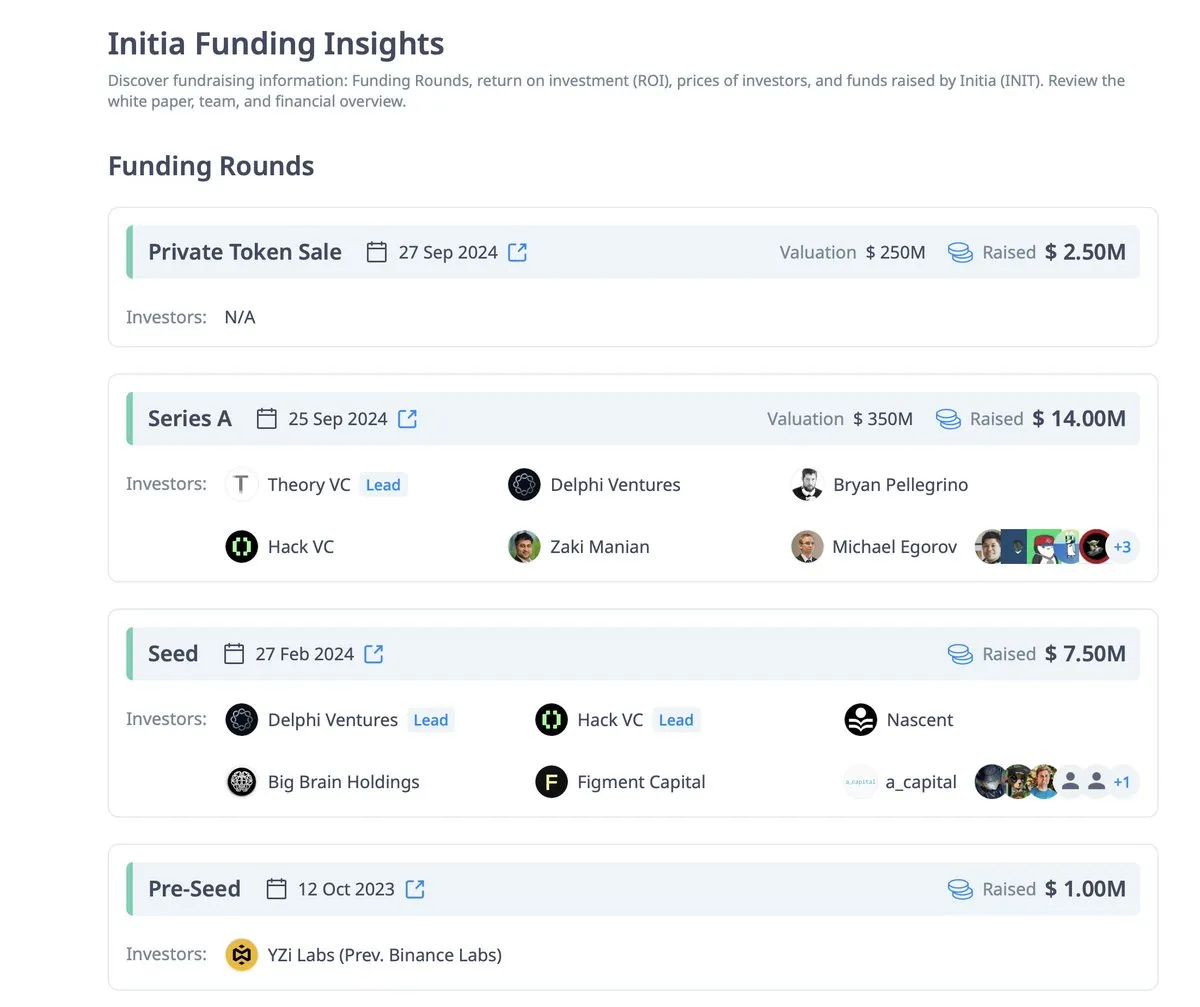The height and width of the screenshot is (1007, 1200).
Task: Click Bryan Pellegrino's avatar photo
Action: click(x=807, y=485)
